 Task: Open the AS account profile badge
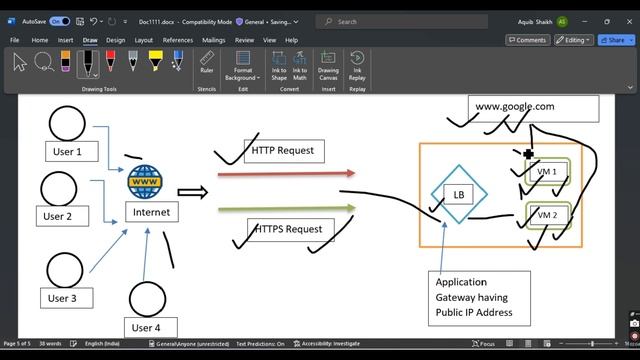[x=562, y=22]
